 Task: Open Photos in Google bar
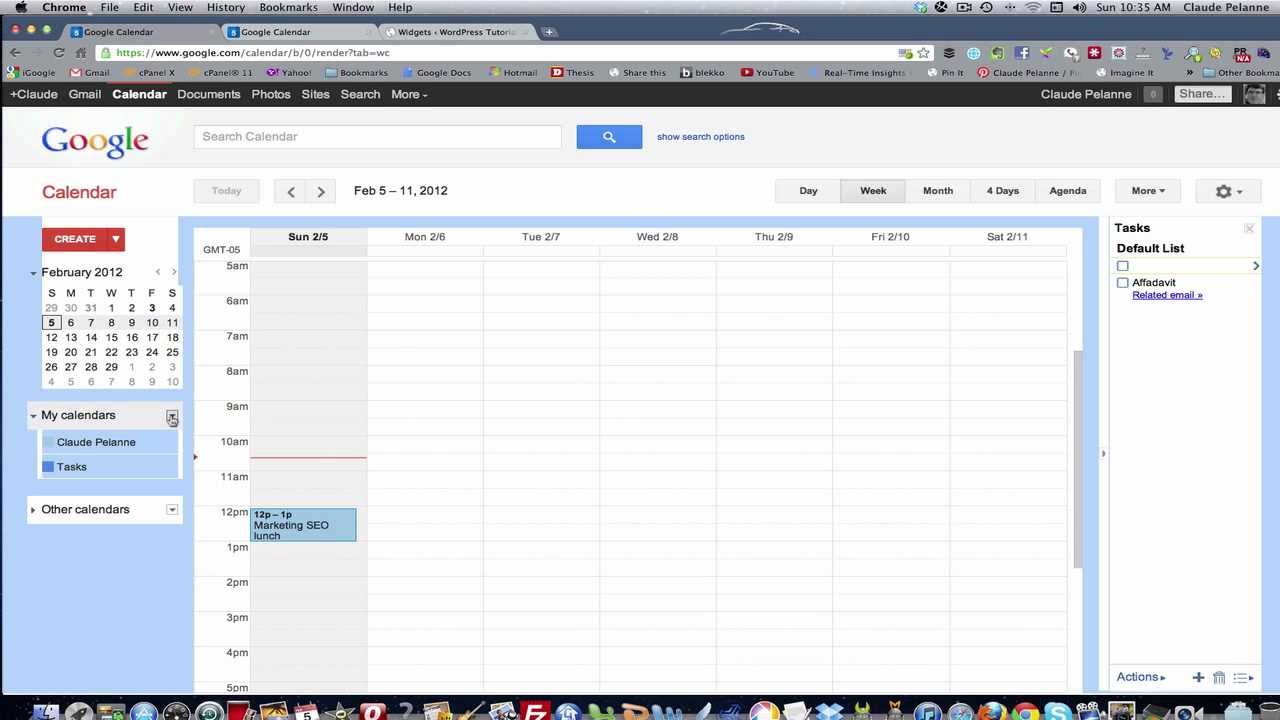coord(271,94)
